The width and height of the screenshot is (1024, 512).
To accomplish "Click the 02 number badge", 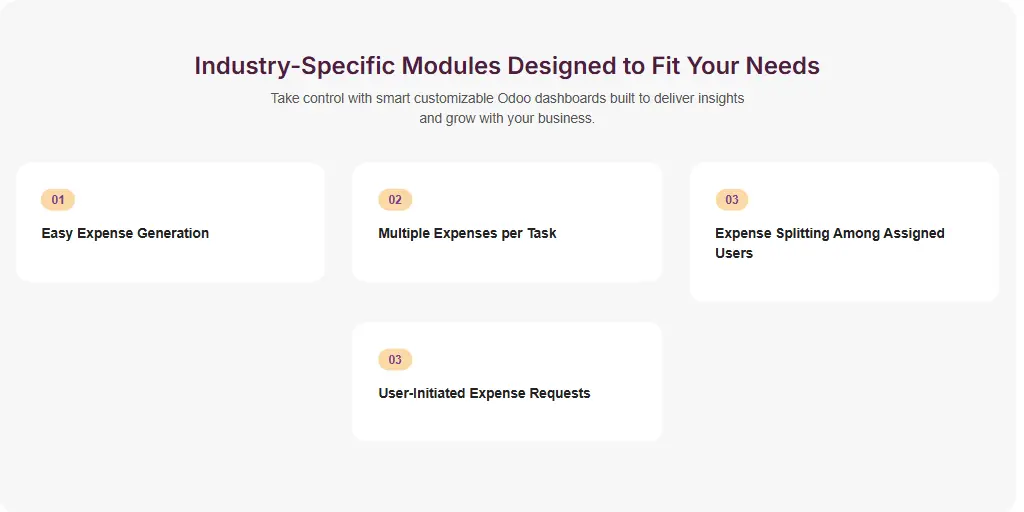I will [395, 200].
